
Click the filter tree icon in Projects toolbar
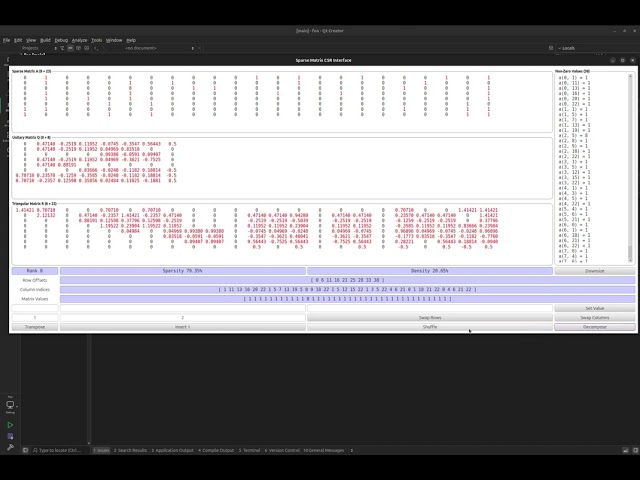[x=62, y=48]
